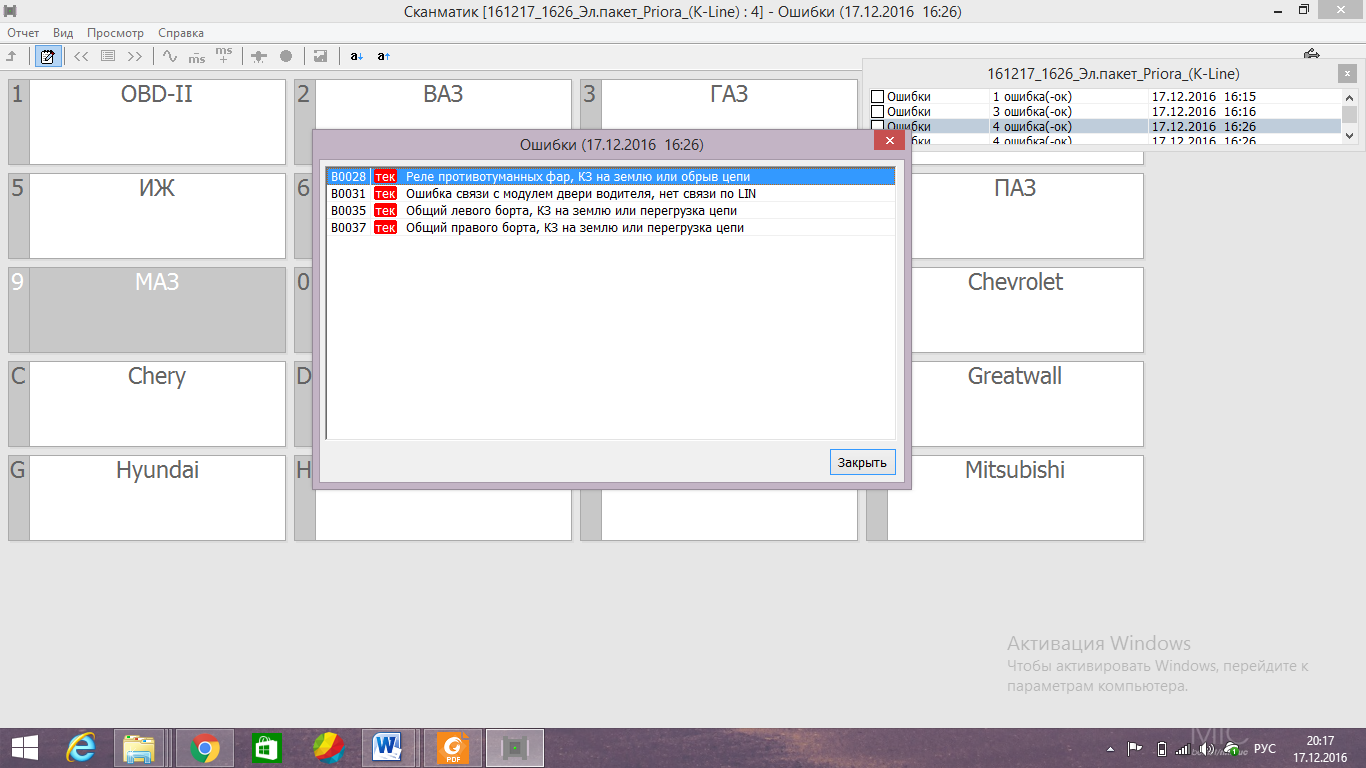The height and width of the screenshot is (768, 1366).
Task: Click the Greatwall manufacturer tile
Action: pos(1027,404)
